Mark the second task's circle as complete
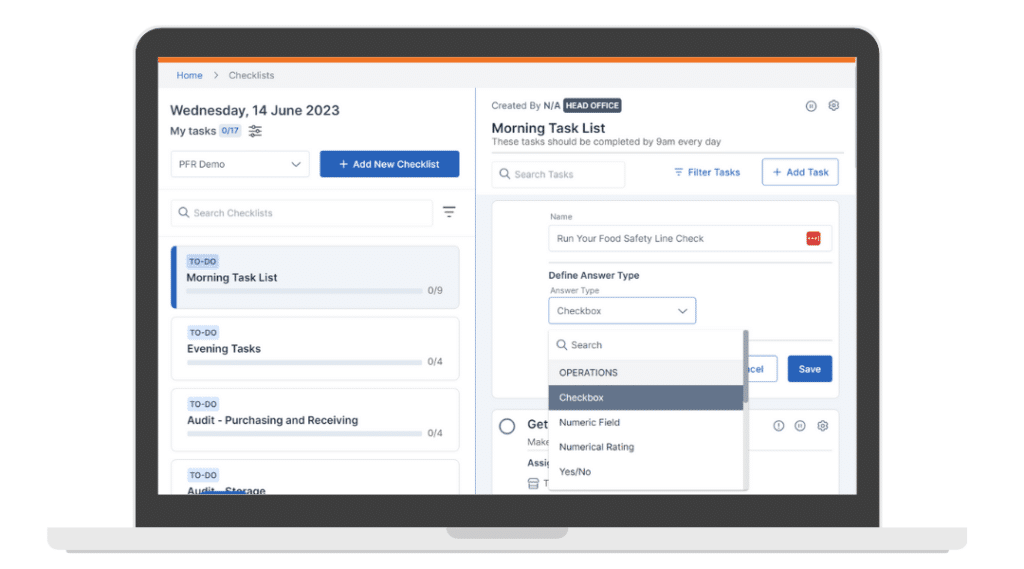Image resolution: width=1024 pixels, height=569 pixels. click(507, 426)
